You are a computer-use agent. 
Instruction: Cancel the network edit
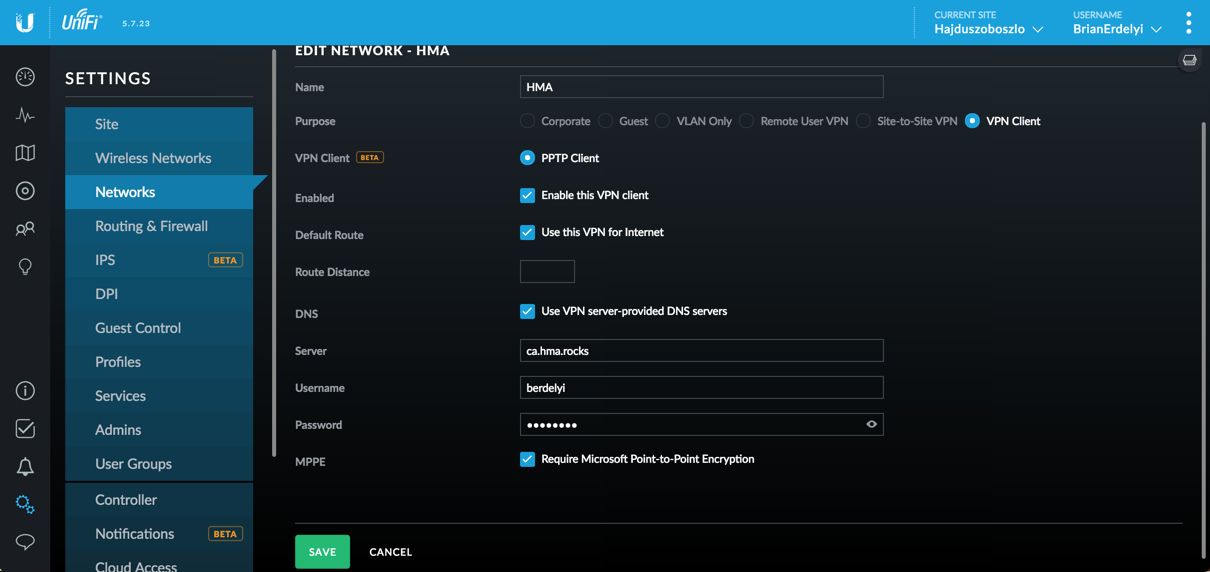tap(390, 552)
